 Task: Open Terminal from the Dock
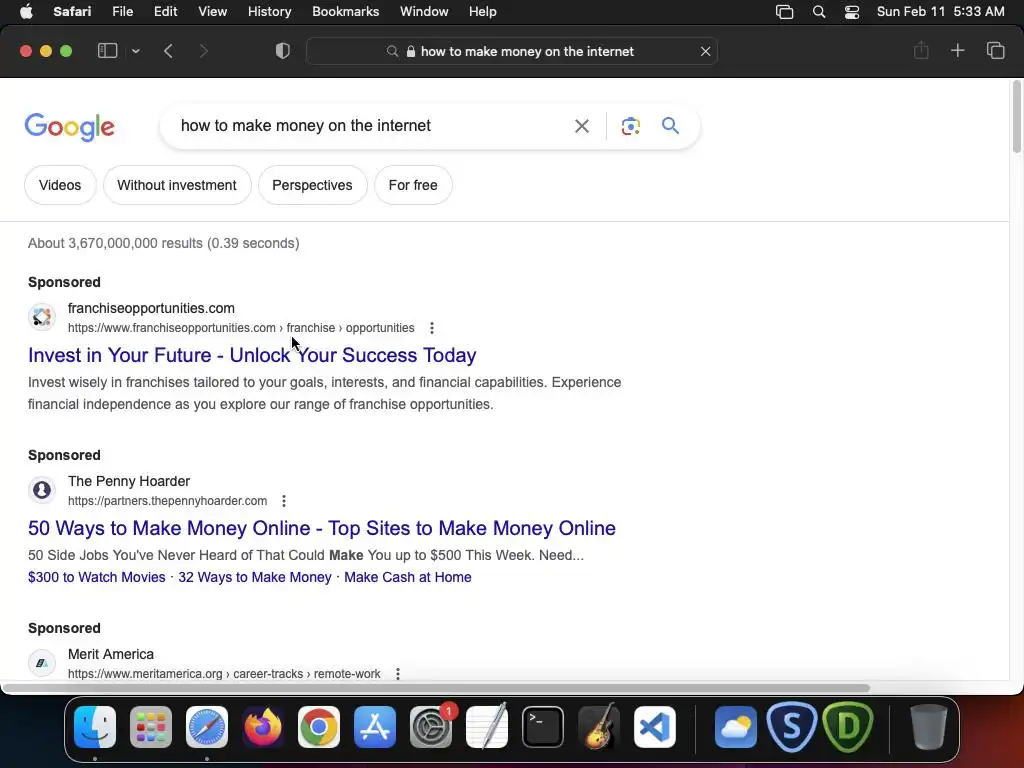click(x=543, y=727)
